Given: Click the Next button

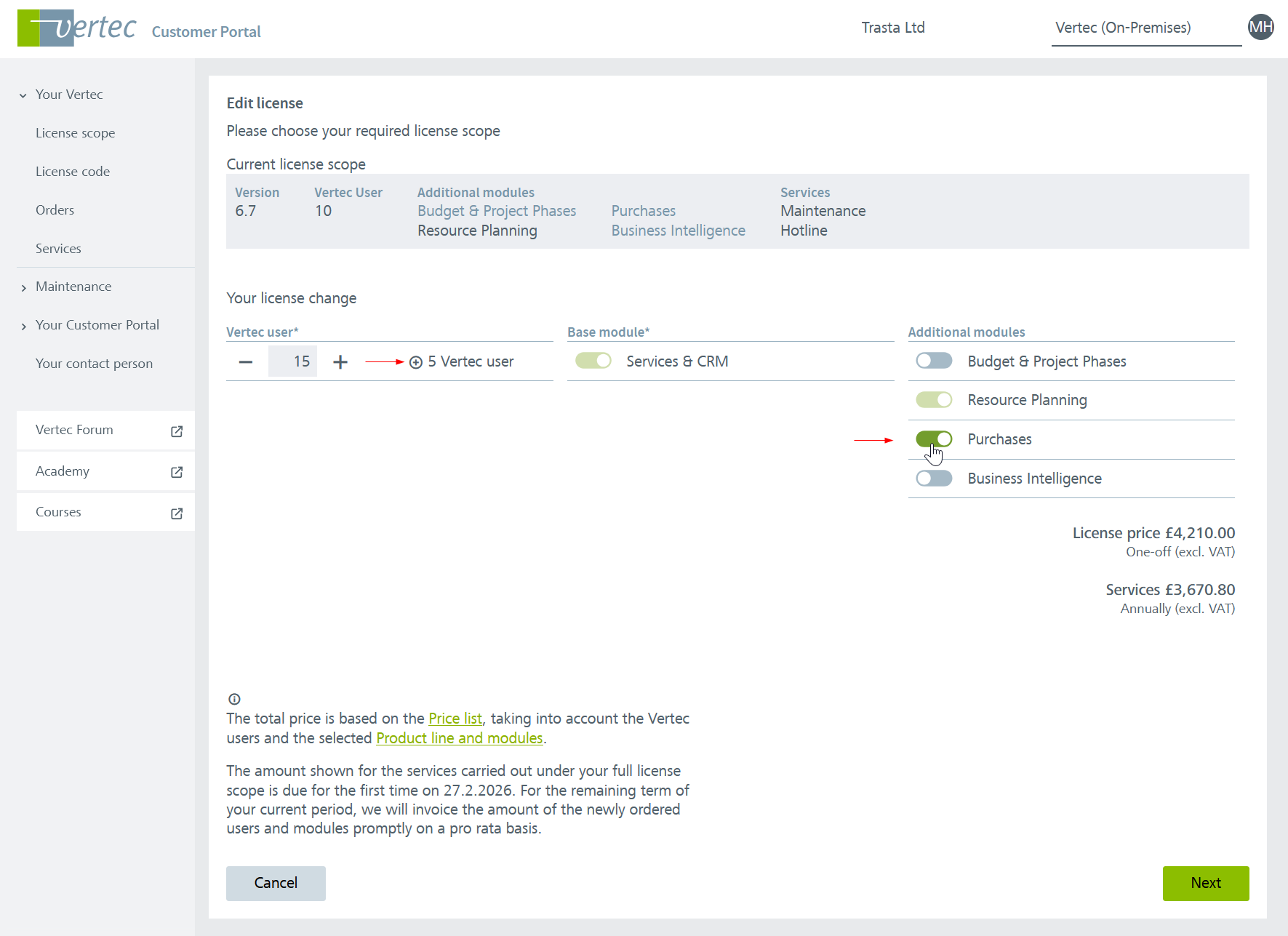Looking at the screenshot, I should tap(1205, 883).
